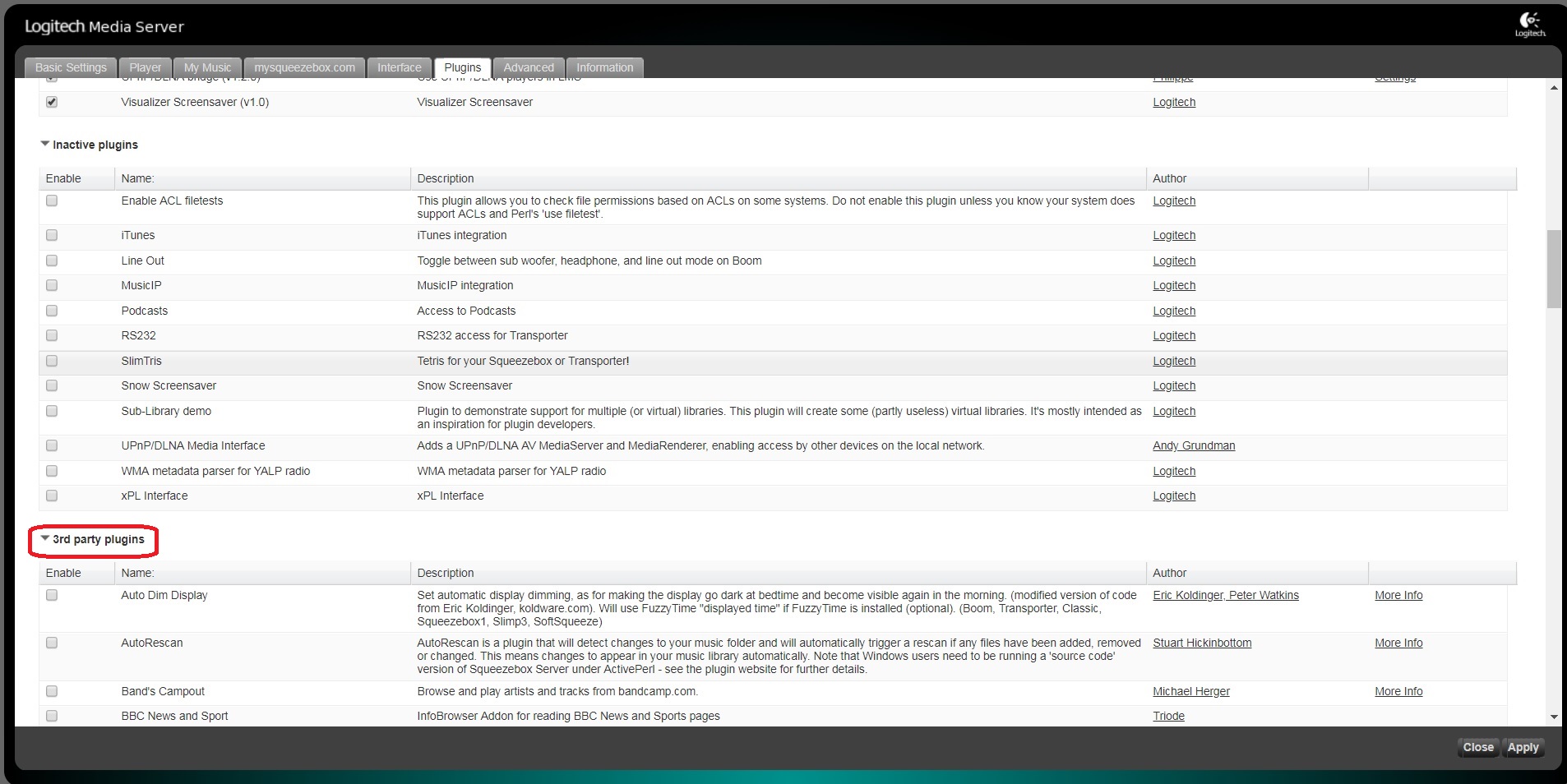The image size is (1567, 784).
Task: Open Logitech author link for Visualizer Screensaver
Action: coord(1174,102)
